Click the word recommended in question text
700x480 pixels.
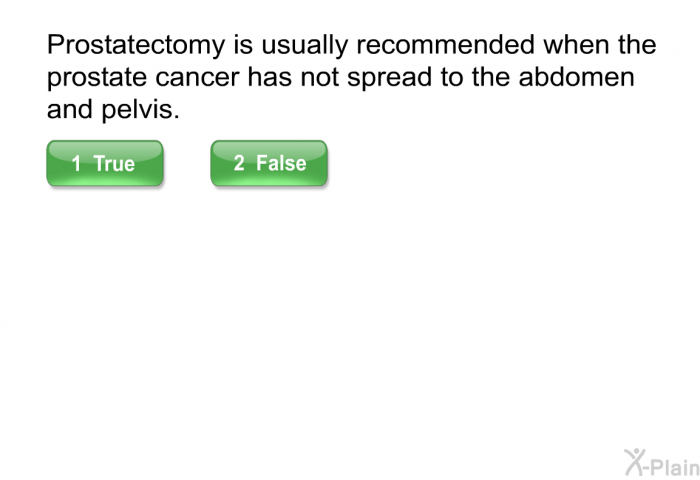click(446, 44)
